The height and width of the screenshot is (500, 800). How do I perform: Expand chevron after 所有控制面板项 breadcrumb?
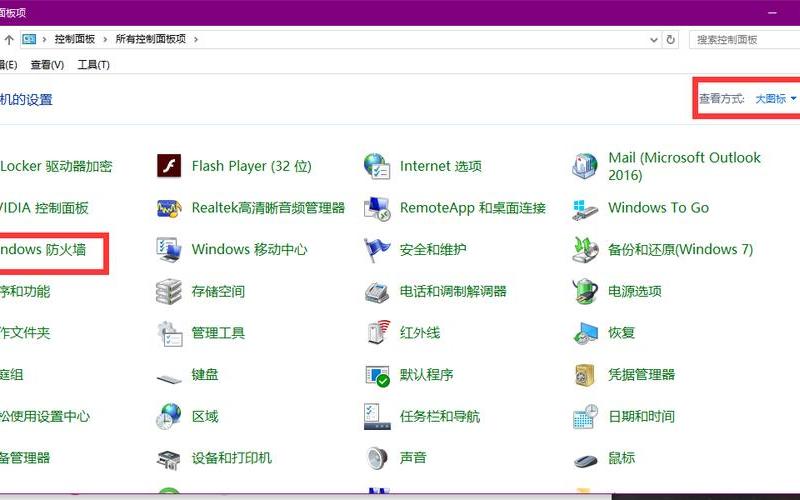[195, 39]
